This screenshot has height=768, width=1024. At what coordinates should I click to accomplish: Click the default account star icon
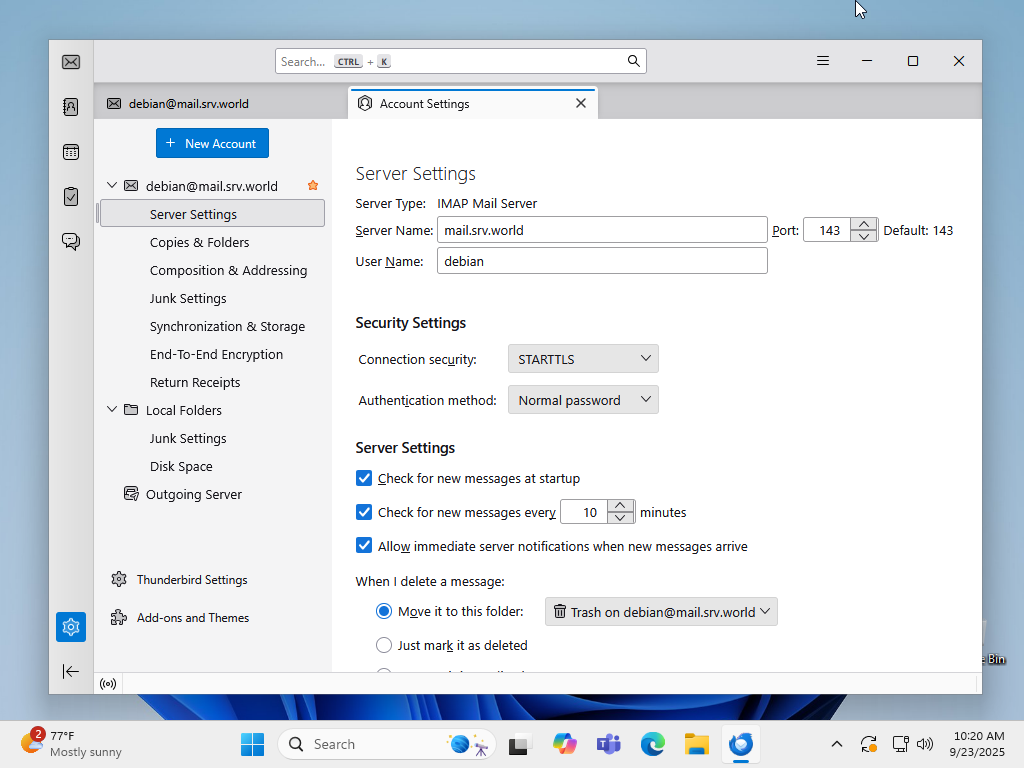[313, 185]
